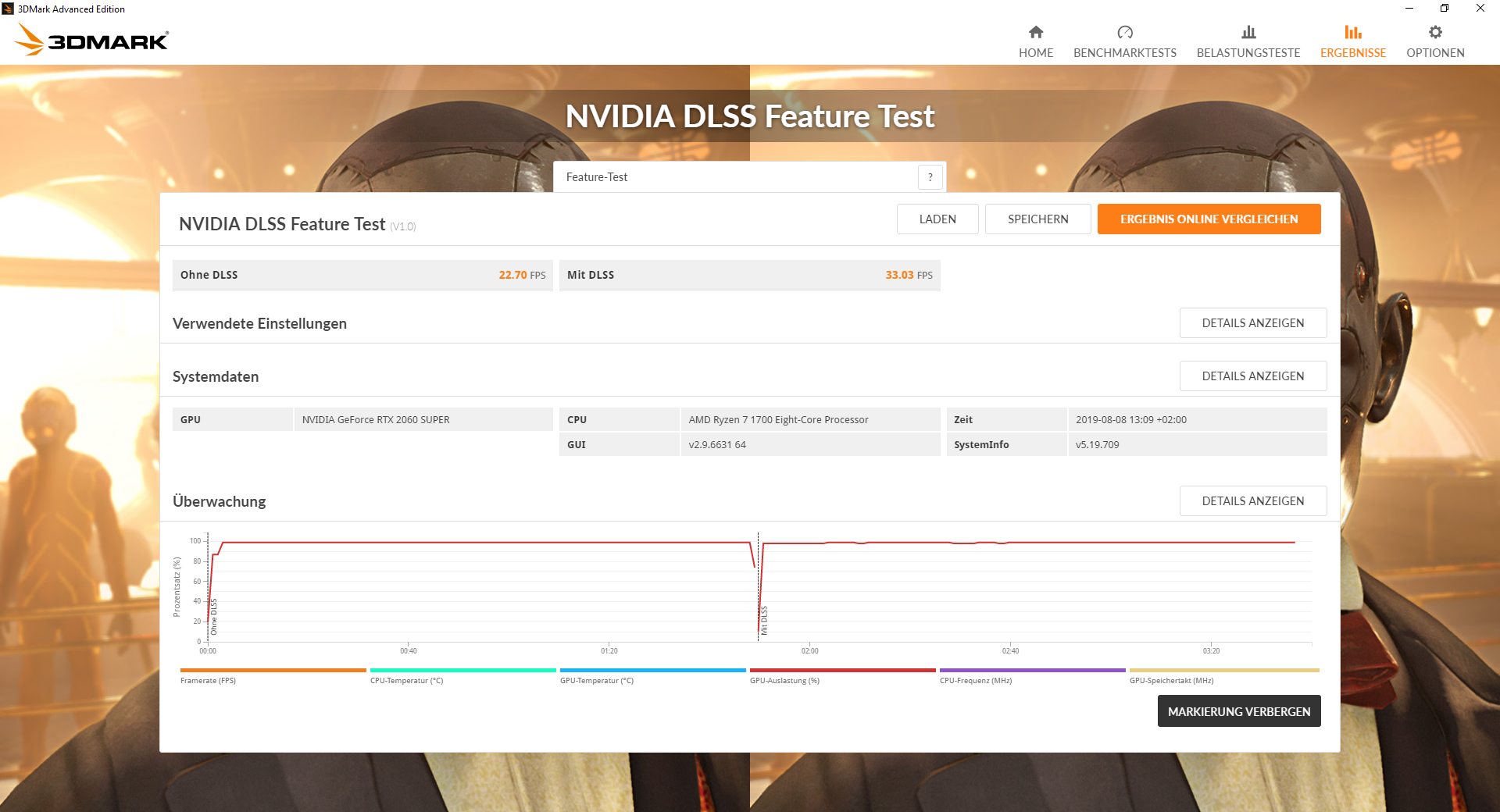Click ERGEBNIS ONLINE VERGLEICHEN
This screenshot has height=812, width=1500.
coord(1209,219)
